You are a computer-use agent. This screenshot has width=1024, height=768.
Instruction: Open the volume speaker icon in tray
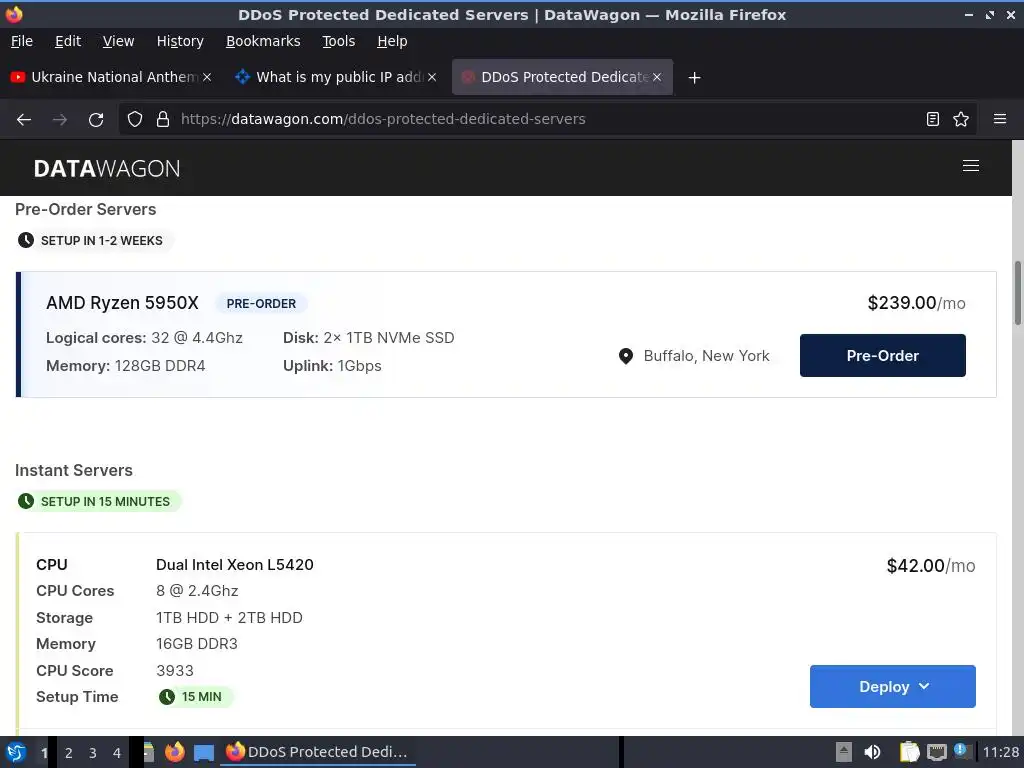pyautogui.click(x=872, y=752)
